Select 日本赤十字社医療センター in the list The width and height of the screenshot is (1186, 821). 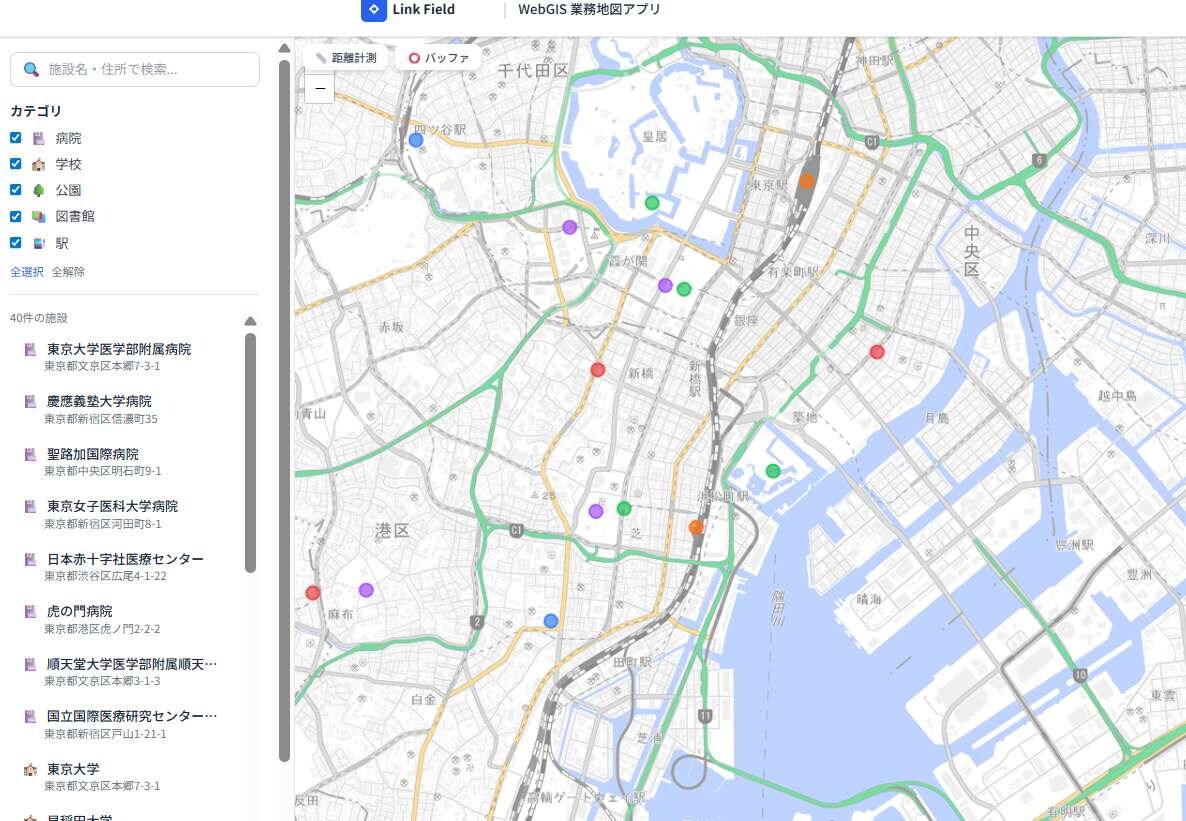click(x=129, y=567)
